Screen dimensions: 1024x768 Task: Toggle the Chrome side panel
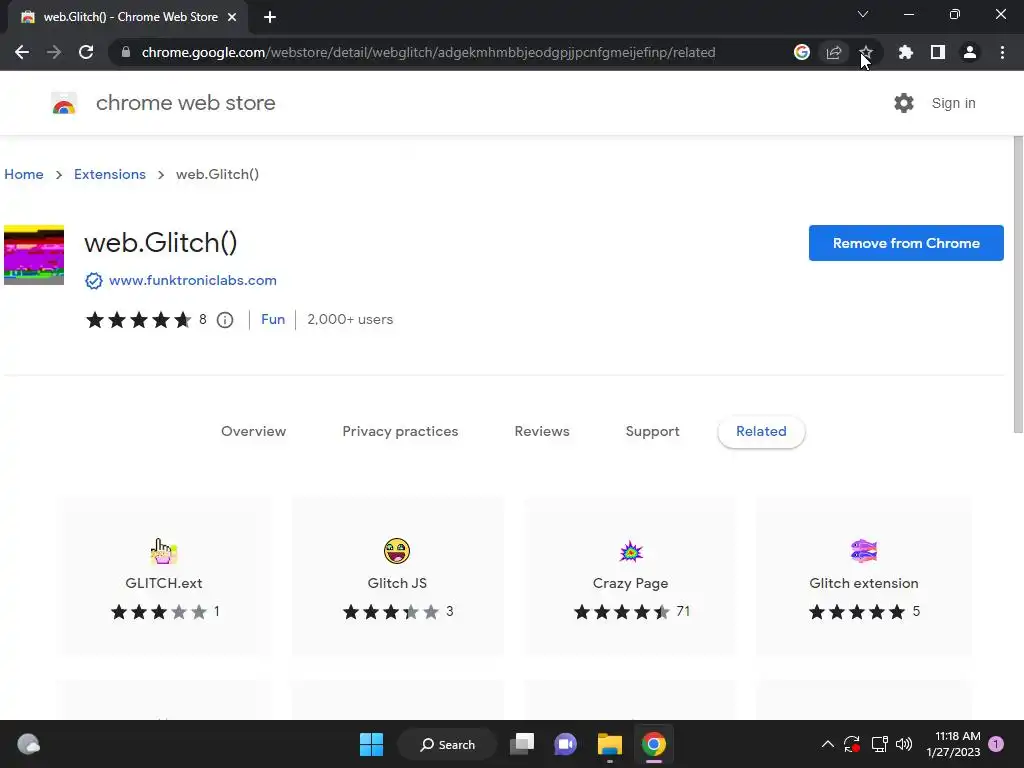click(938, 52)
